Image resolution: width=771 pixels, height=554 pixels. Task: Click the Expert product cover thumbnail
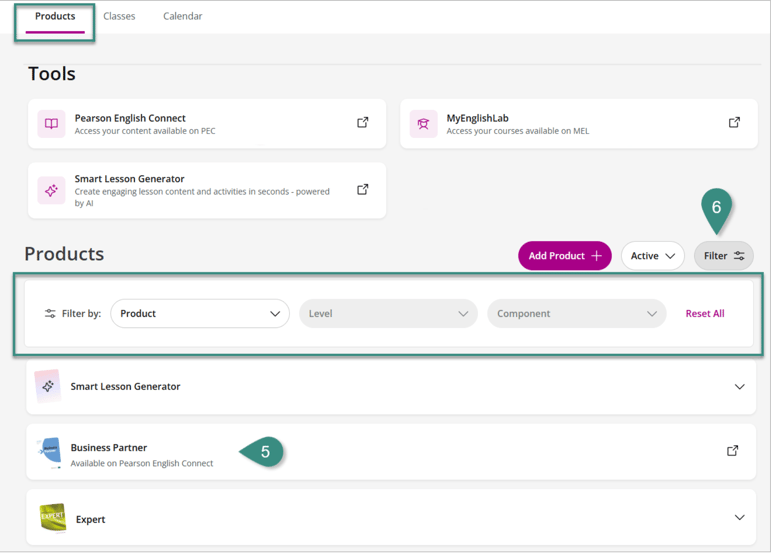tap(52, 518)
